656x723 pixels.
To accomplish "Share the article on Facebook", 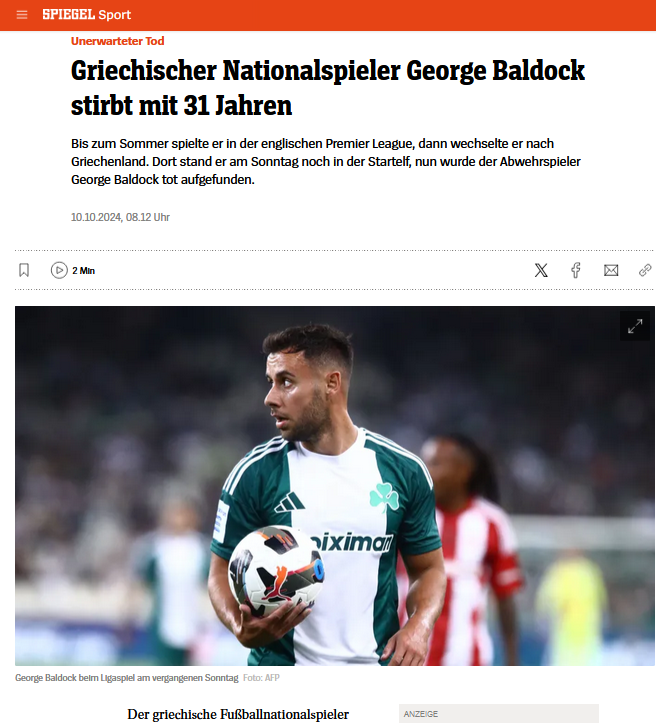I will point(576,270).
